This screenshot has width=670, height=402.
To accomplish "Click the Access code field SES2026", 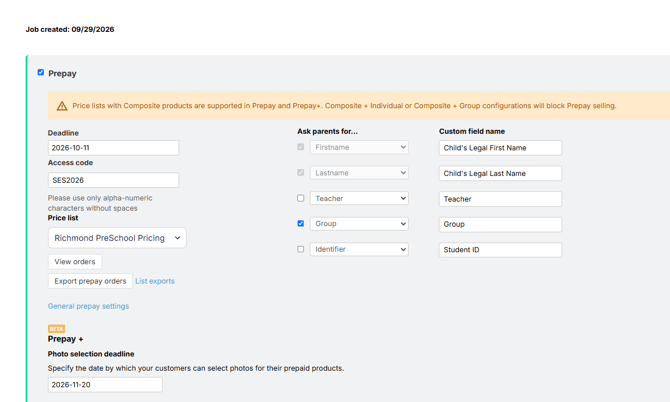I will coord(113,180).
